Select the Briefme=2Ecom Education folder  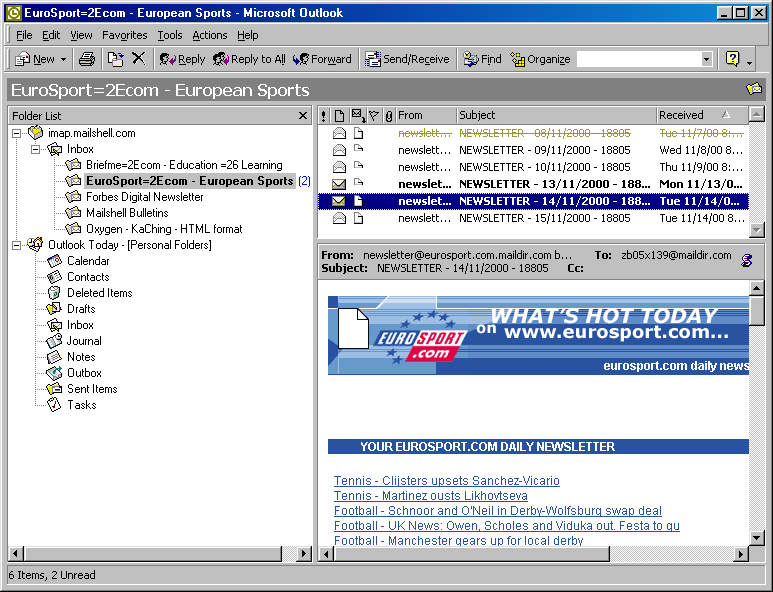pyautogui.click(x=184, y=165)
